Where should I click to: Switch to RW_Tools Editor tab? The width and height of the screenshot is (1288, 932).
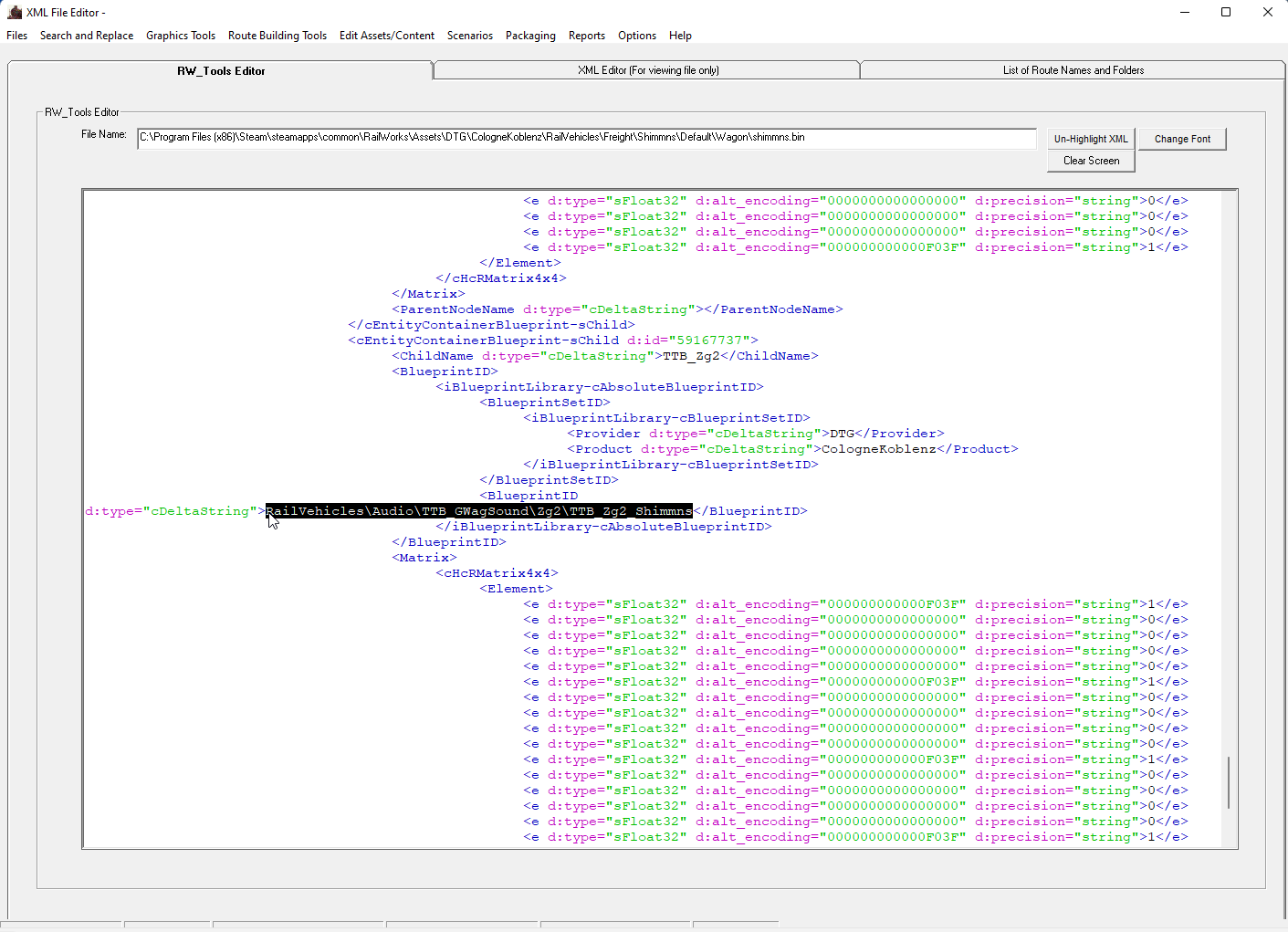tap(221, 71)
